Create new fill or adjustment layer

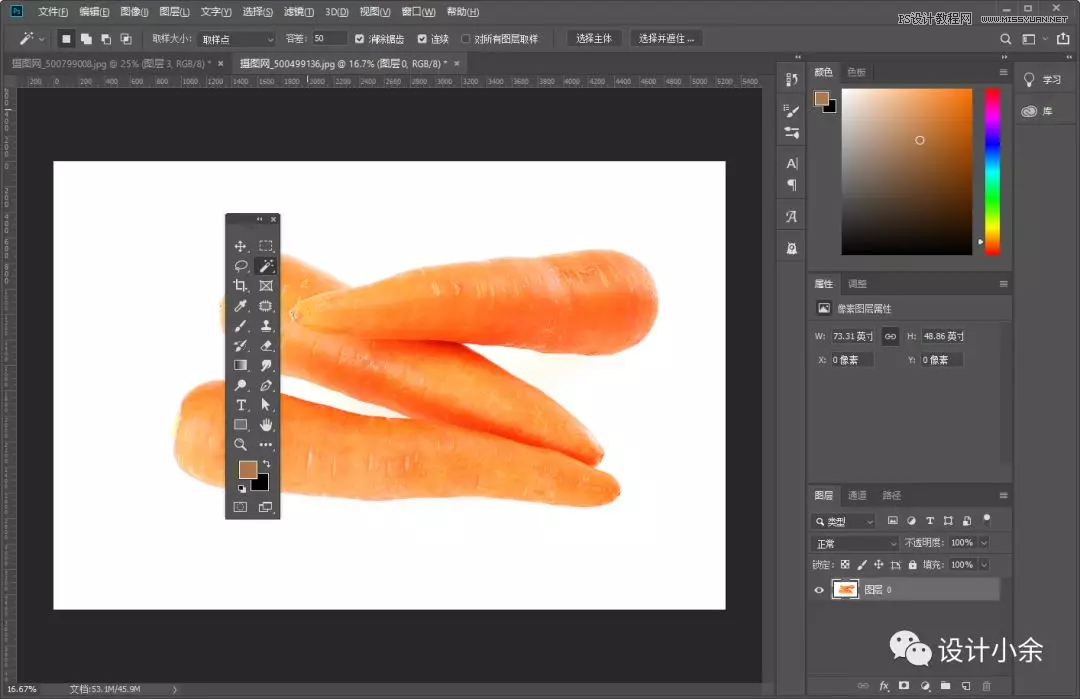(925, 686)
